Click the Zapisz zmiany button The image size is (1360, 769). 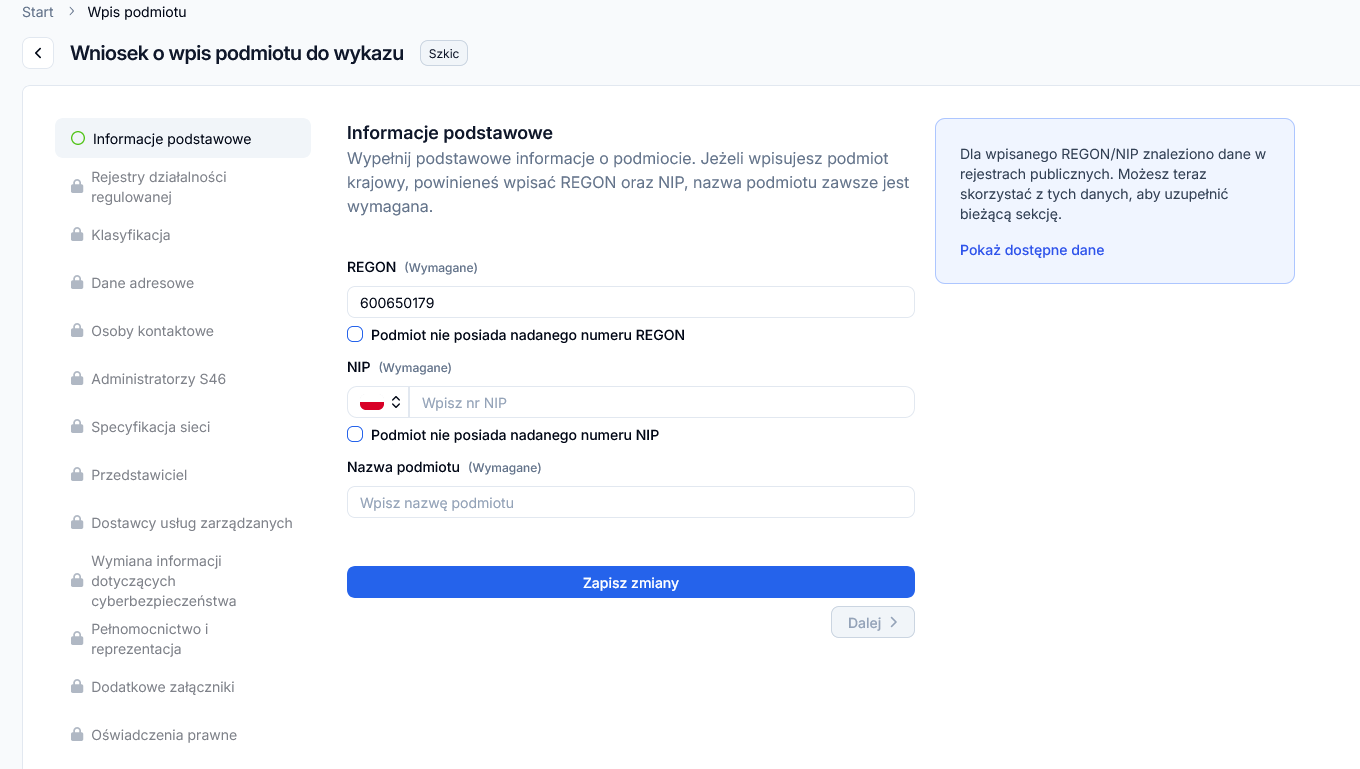pos(630,582)
